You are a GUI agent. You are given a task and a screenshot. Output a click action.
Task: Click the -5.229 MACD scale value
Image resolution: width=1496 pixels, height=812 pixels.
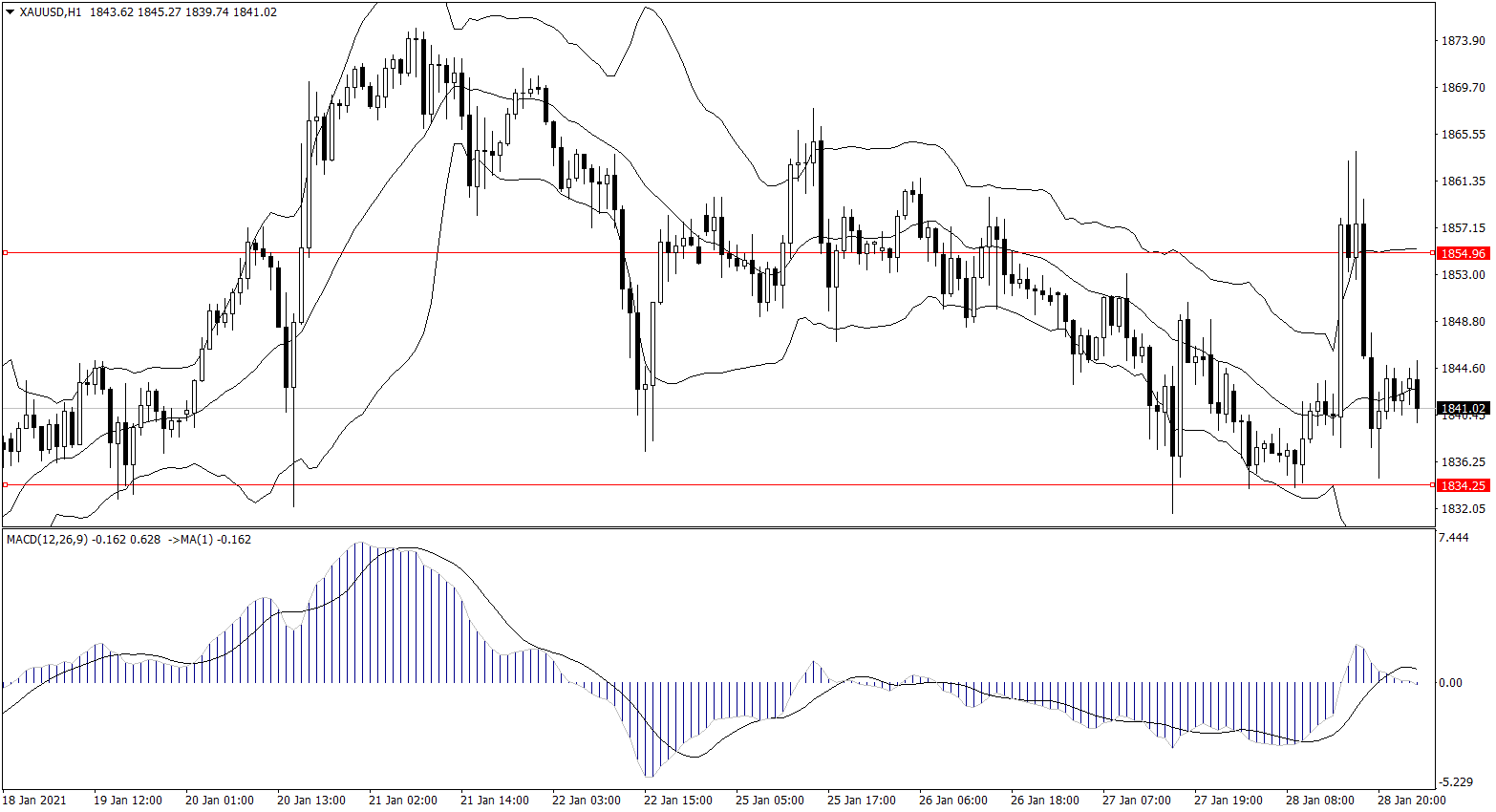(1454, 782)
